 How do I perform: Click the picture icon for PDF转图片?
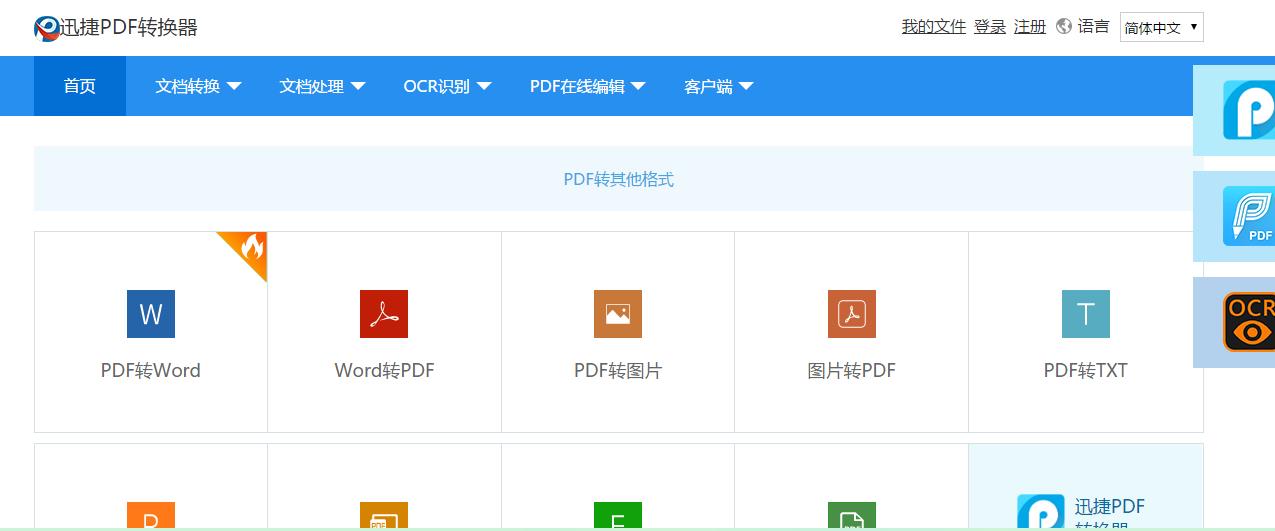618,314
